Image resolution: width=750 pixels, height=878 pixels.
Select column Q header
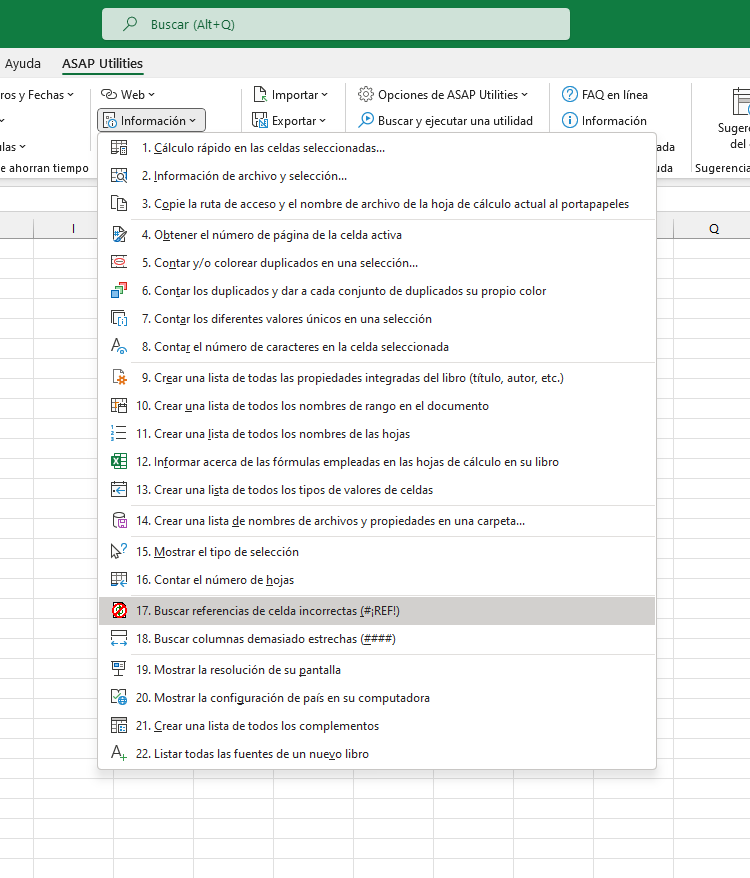click(x=714, y=228)
